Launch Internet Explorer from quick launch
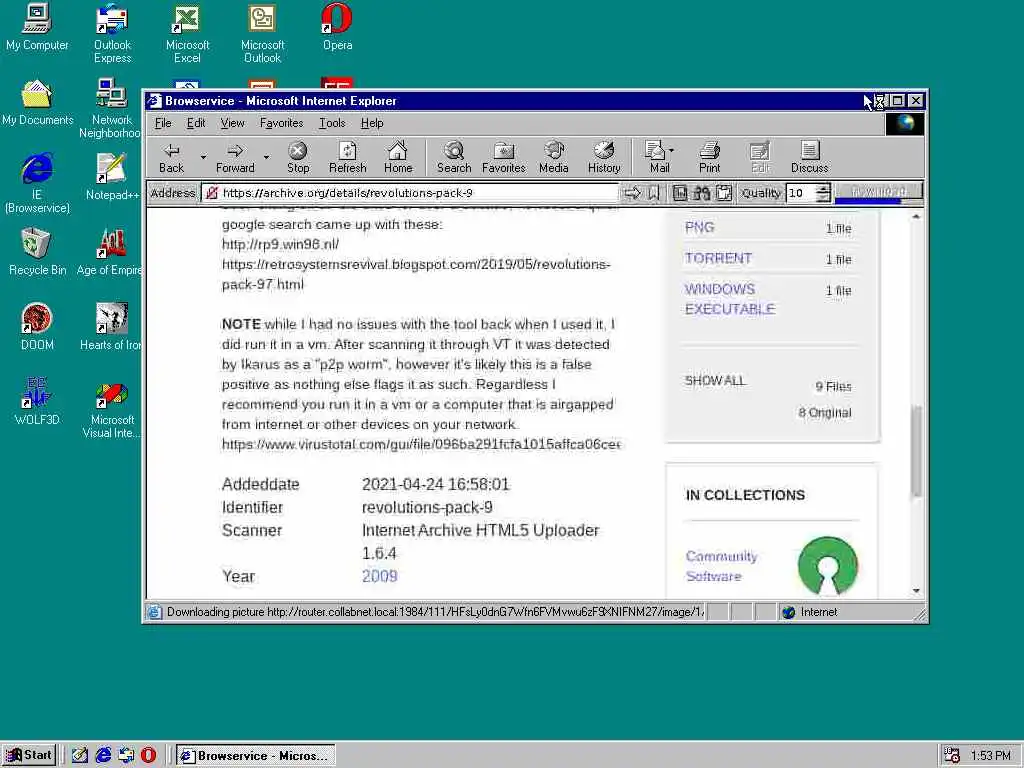The height and width of the screenshot is (768, 1024). pos(103,755)
